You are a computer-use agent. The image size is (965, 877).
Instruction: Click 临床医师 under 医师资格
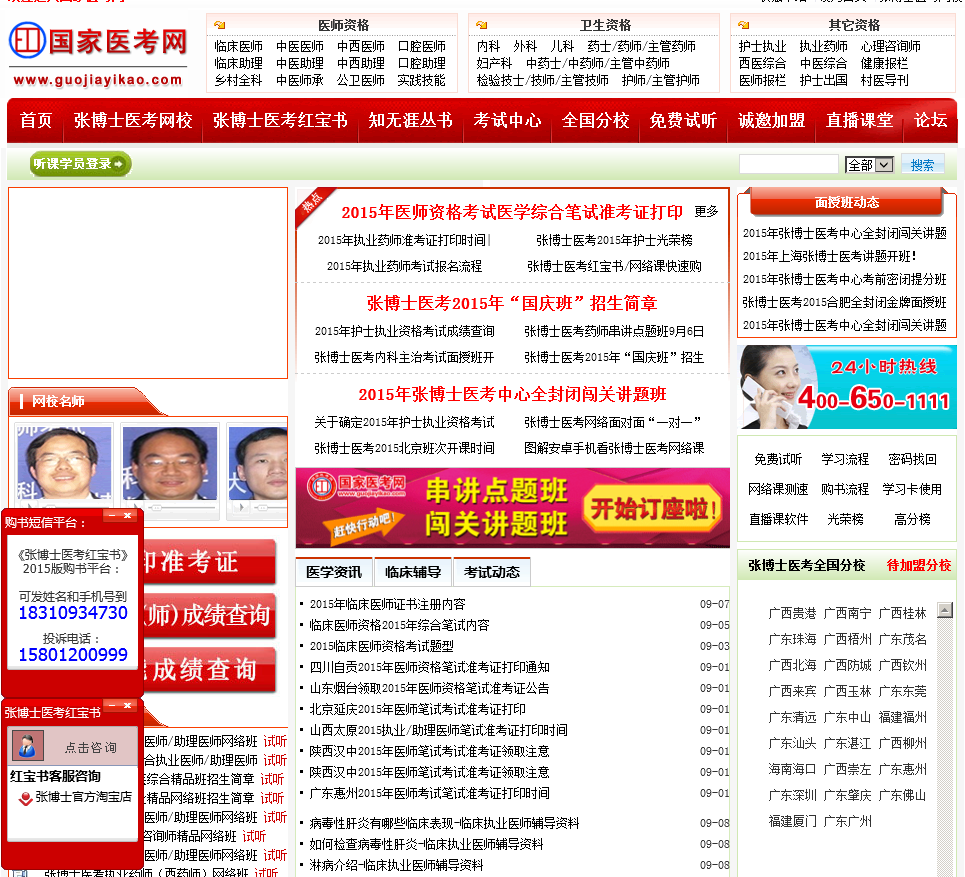tap(238, 46)
